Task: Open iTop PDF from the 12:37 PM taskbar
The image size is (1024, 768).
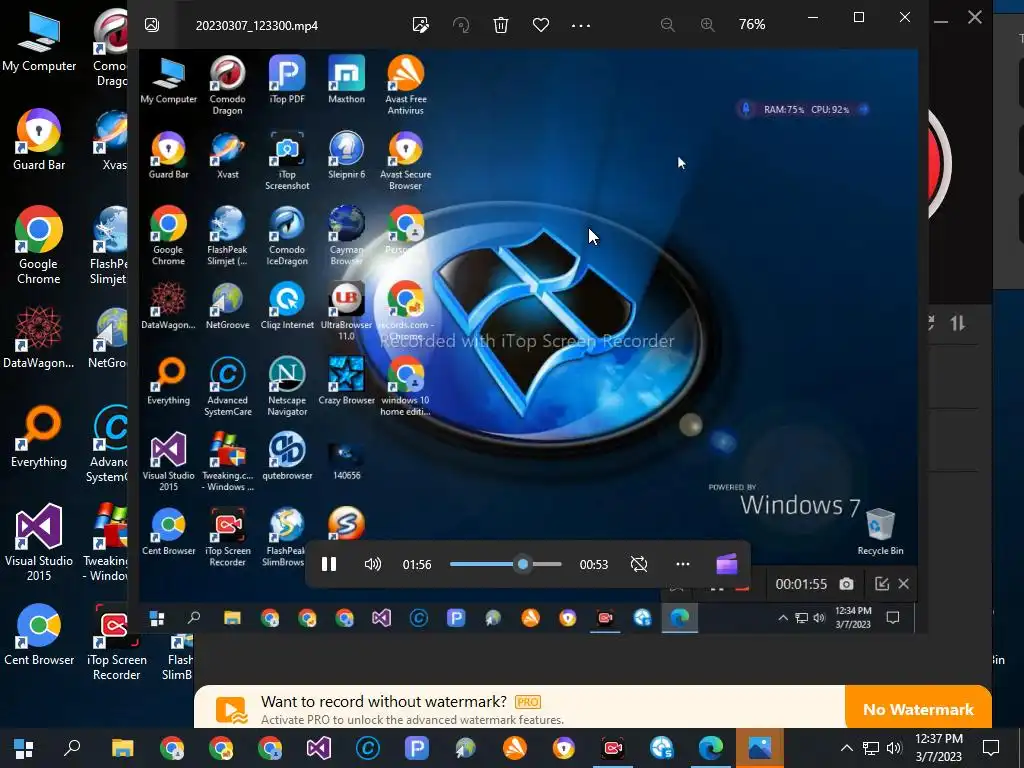Action: click(x=417, y=748)
